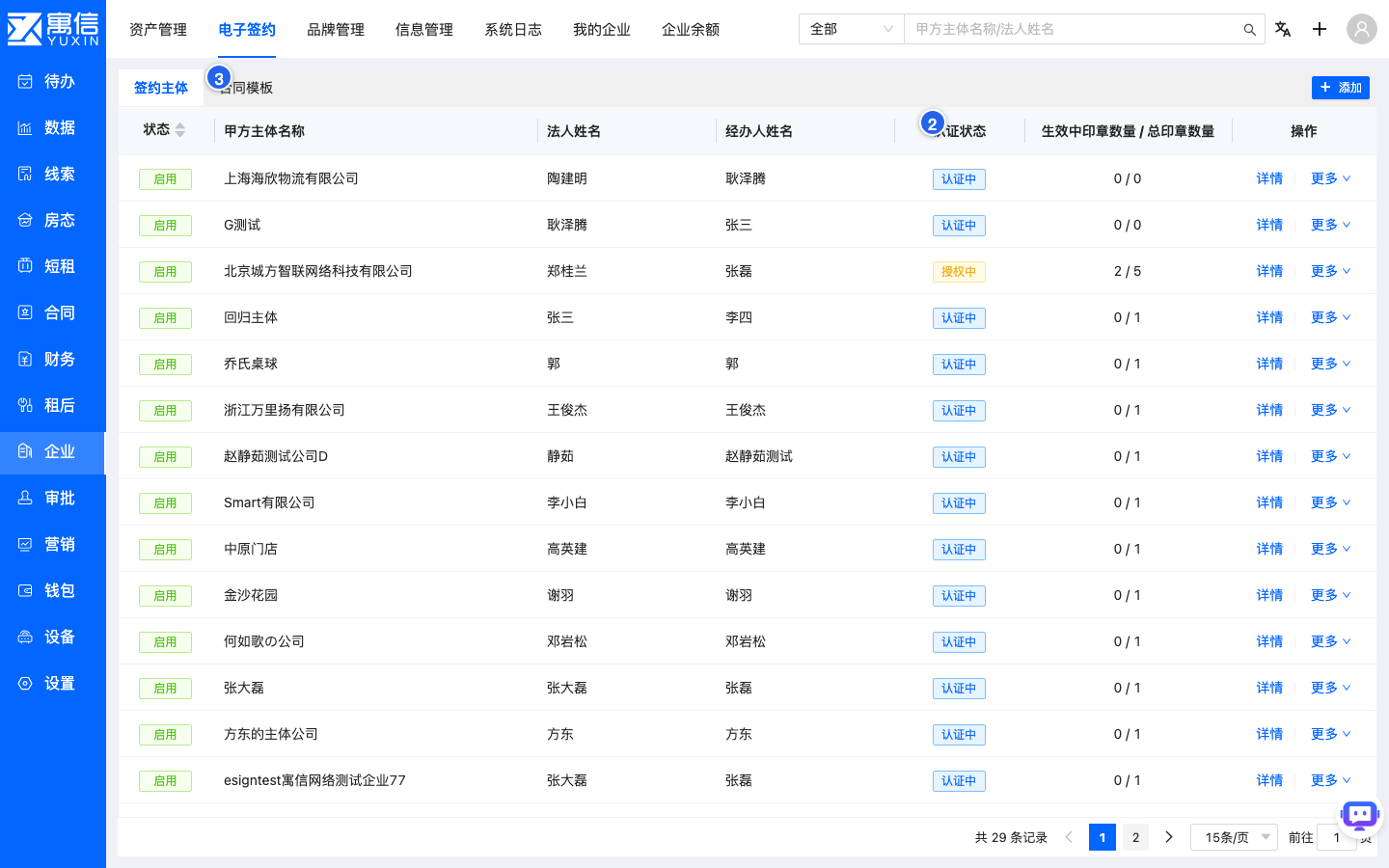Open the user avatar menu
The width and height of the screenshot is (1389, 868).
click(x=1362, y=29)
